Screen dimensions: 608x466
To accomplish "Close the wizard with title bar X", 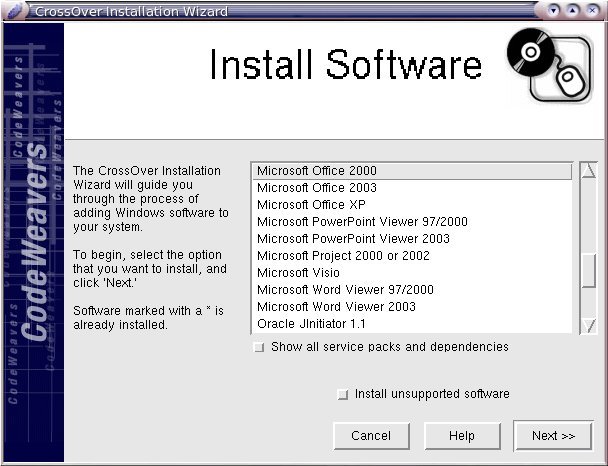I will click(x=592, y=10).
